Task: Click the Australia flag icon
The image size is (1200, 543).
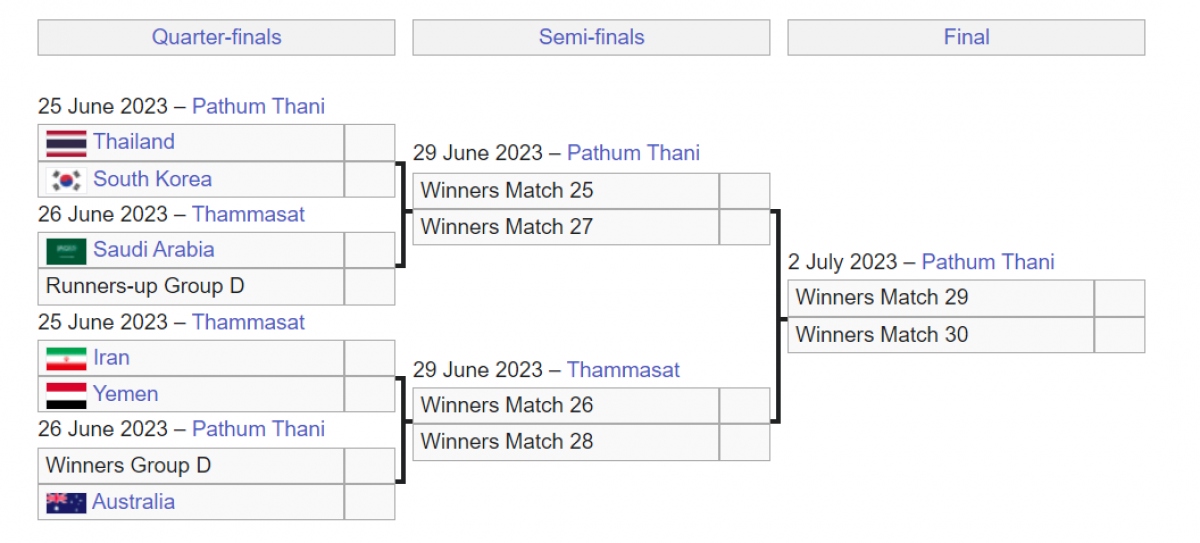Action: pos(66,502)
